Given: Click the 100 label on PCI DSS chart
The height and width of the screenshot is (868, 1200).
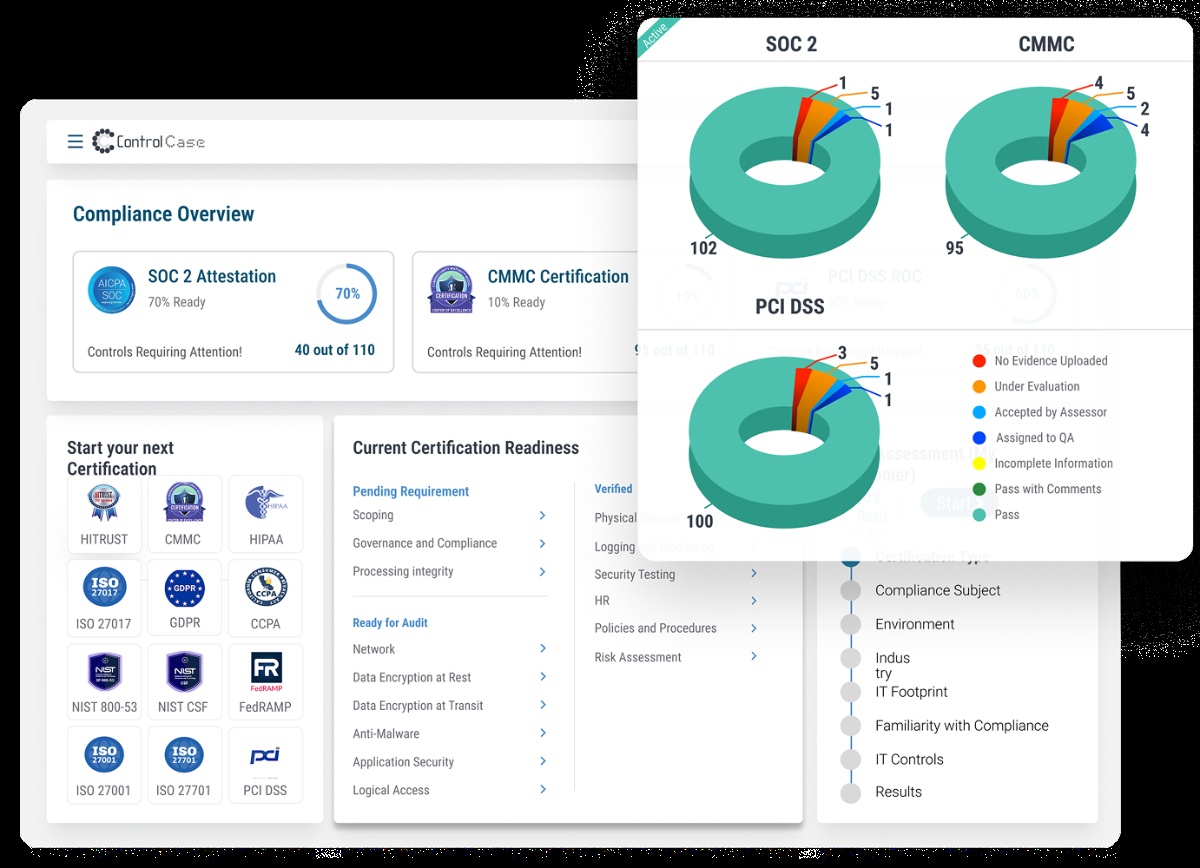Looking at the screenshot, I should click(x=700, y=521).
